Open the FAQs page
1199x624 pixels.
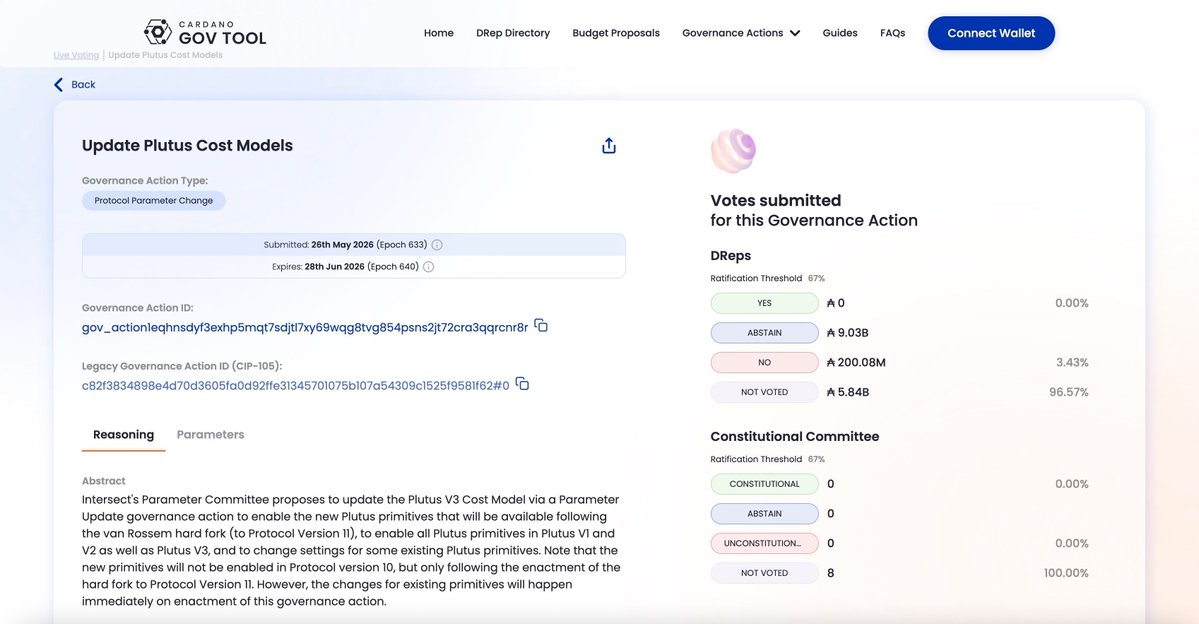[892, 33]
